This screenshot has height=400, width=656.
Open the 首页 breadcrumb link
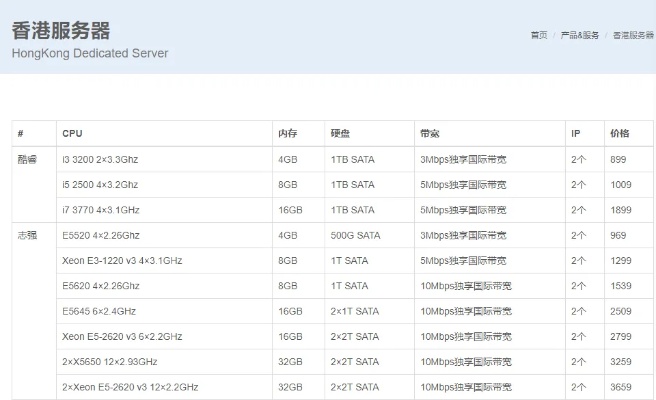click(539, 35)
